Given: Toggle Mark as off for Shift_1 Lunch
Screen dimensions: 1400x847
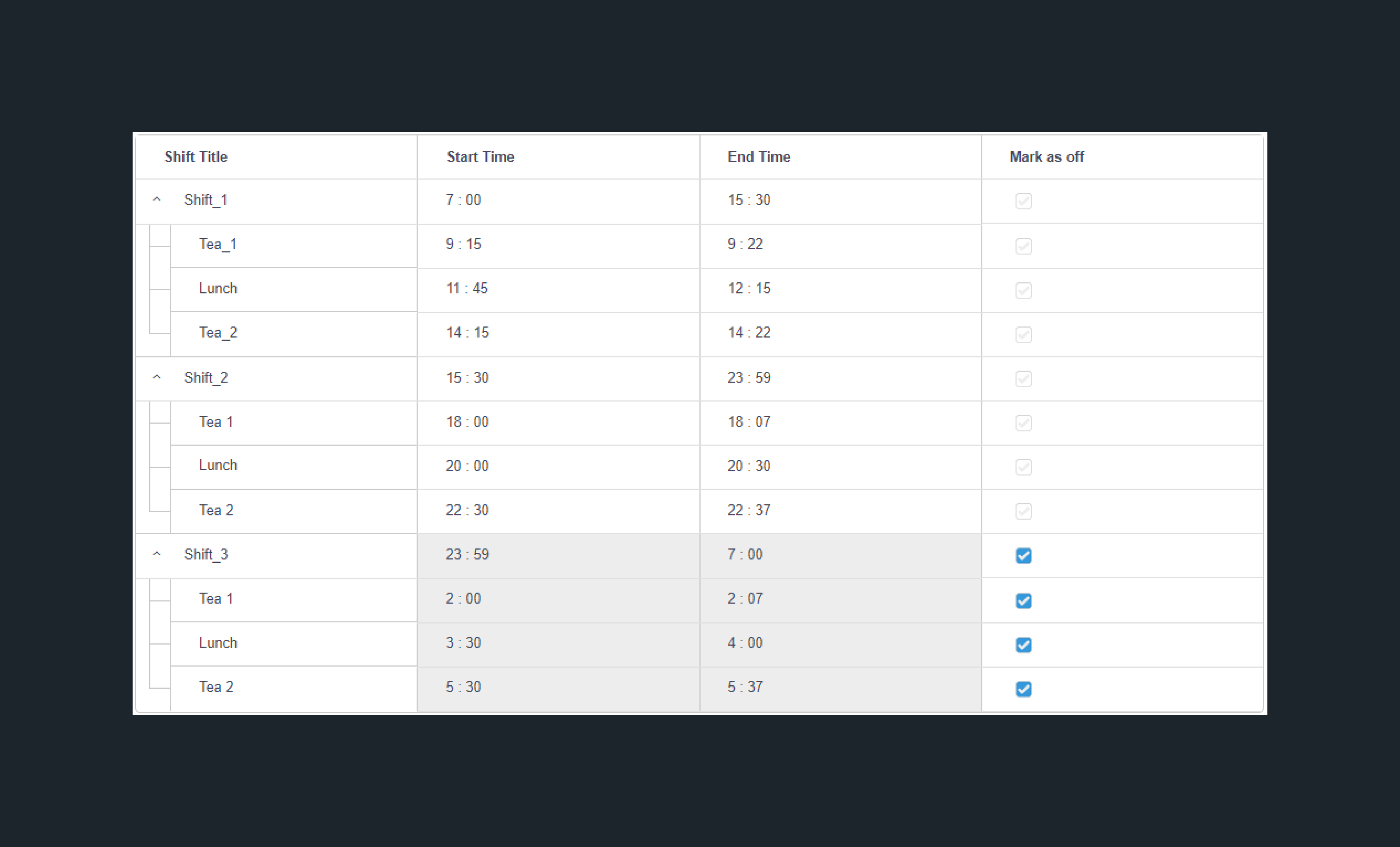Looking at the screenshot, I should [x=1023, y=290].
